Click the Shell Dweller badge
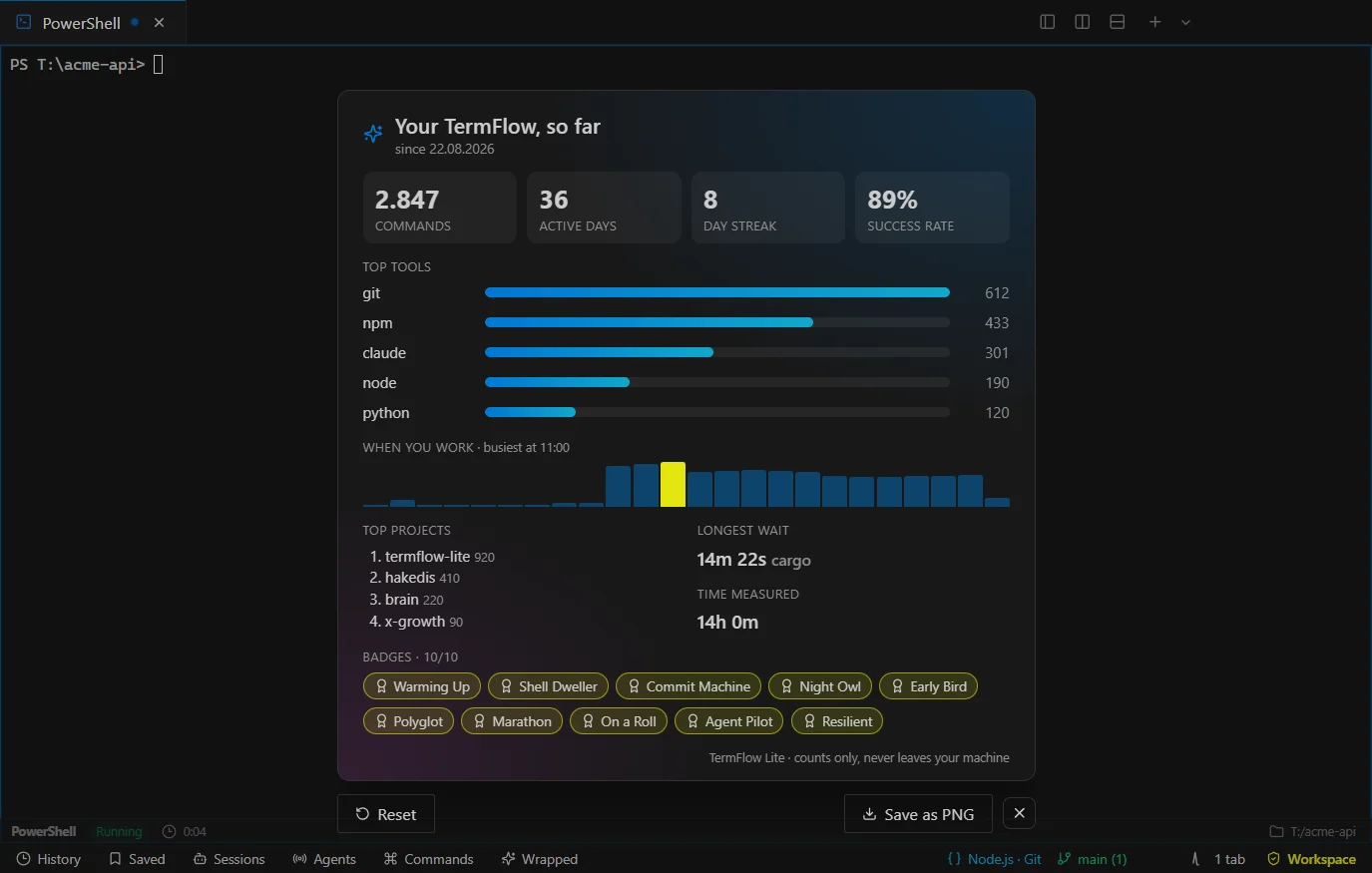Viewport: 1372px width, 873px height. 548,686
